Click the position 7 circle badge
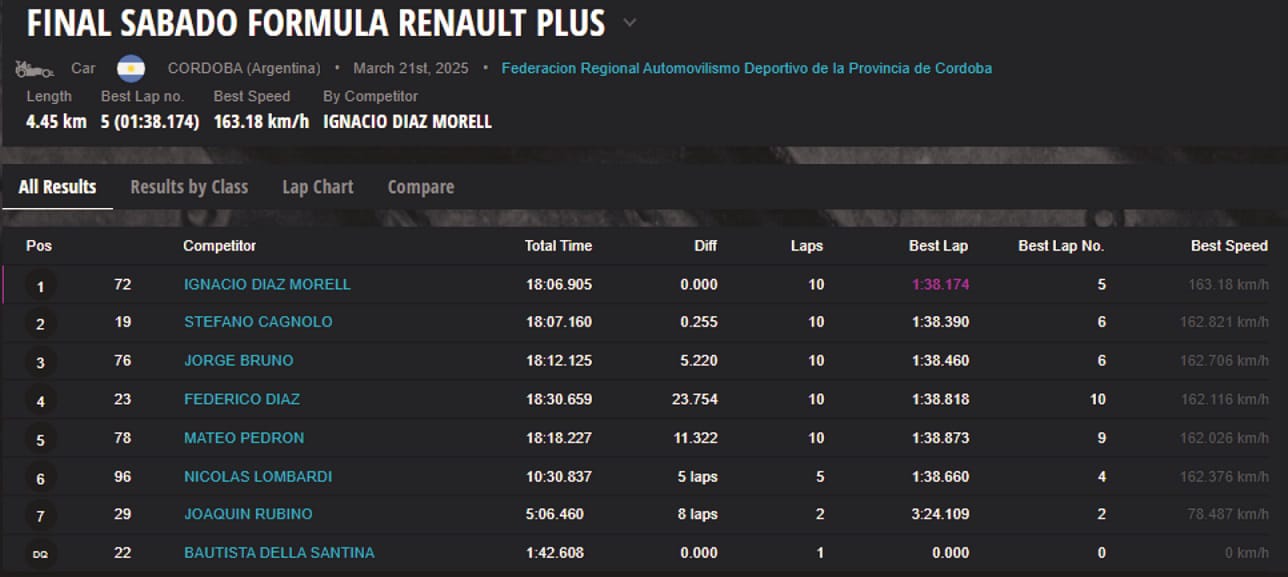1288x577 pixels. click(40, 516)
